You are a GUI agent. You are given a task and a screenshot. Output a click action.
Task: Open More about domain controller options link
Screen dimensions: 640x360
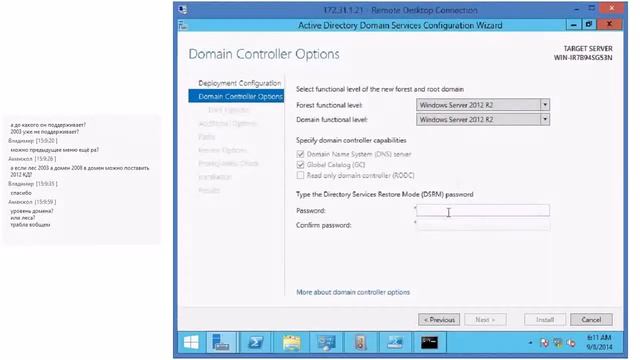point(353,292)
